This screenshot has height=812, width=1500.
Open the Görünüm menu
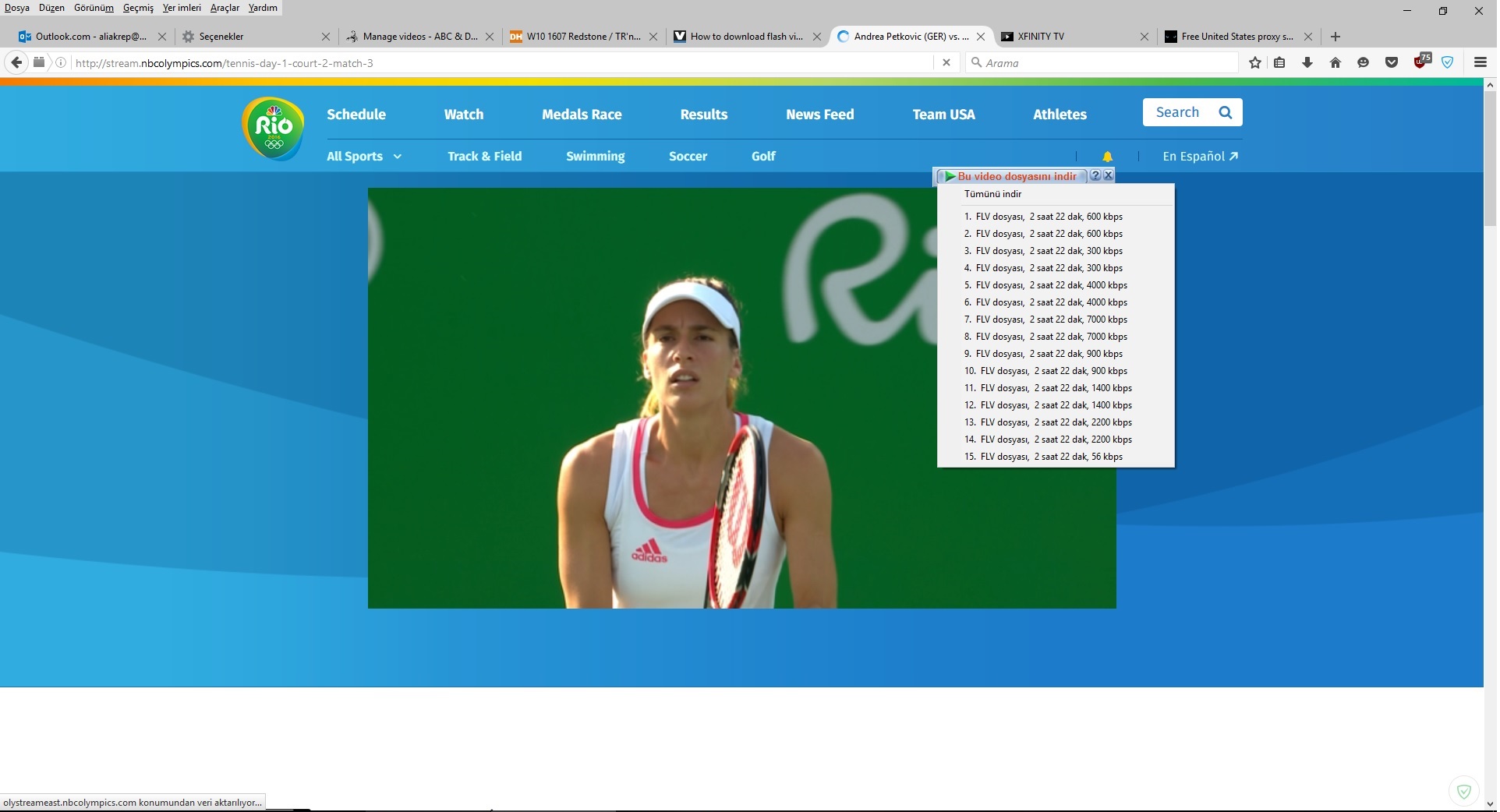94,8
